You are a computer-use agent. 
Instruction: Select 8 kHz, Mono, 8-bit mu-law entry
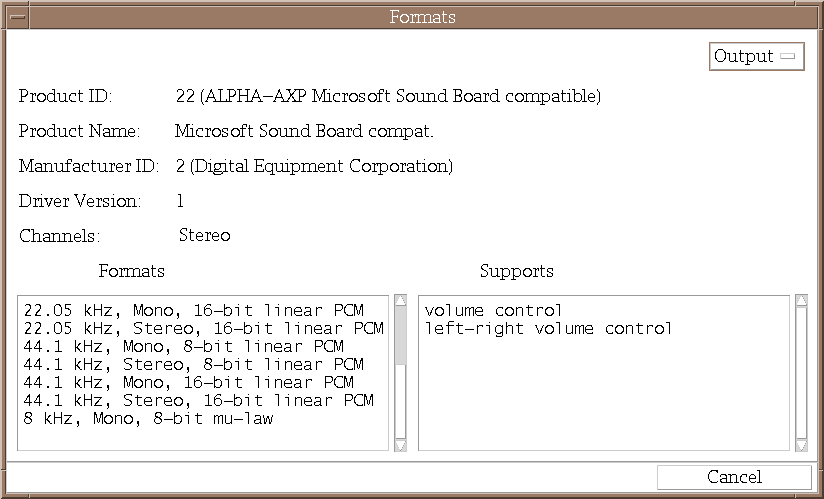coord(148,418)
